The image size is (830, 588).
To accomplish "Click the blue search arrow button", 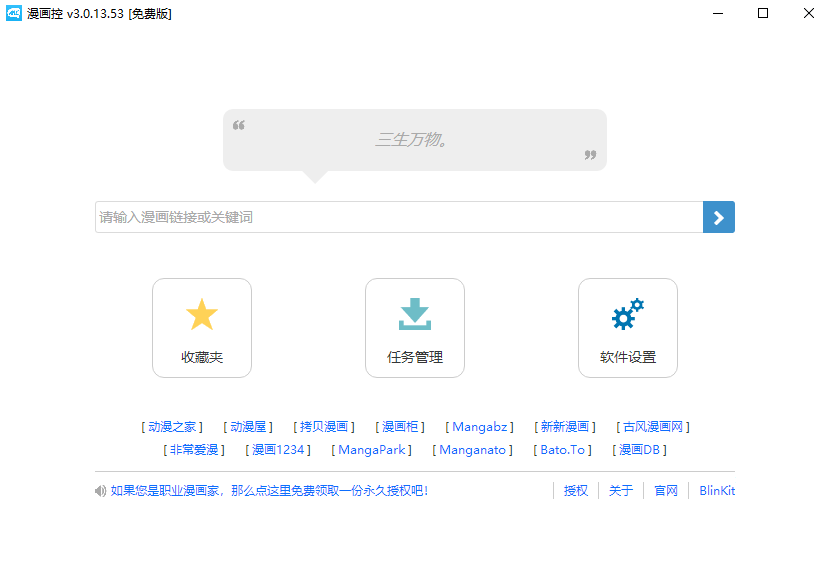I will pos(718,216).
